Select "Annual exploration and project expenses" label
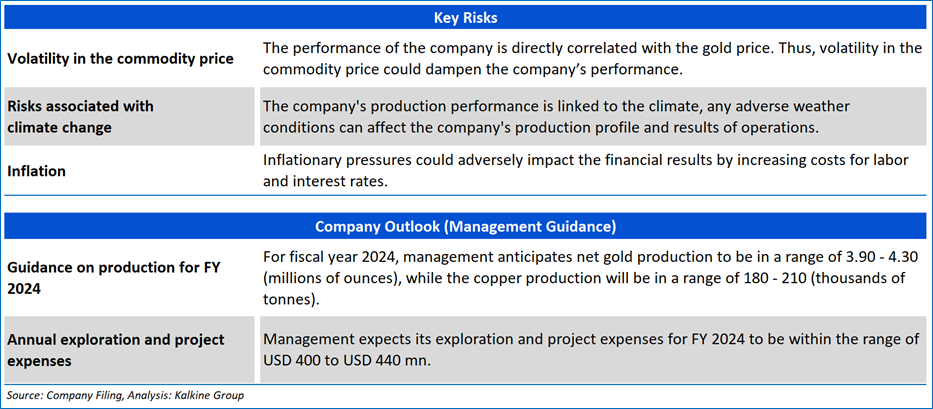This screenshot has height=409, width=933. pos(116,350)
